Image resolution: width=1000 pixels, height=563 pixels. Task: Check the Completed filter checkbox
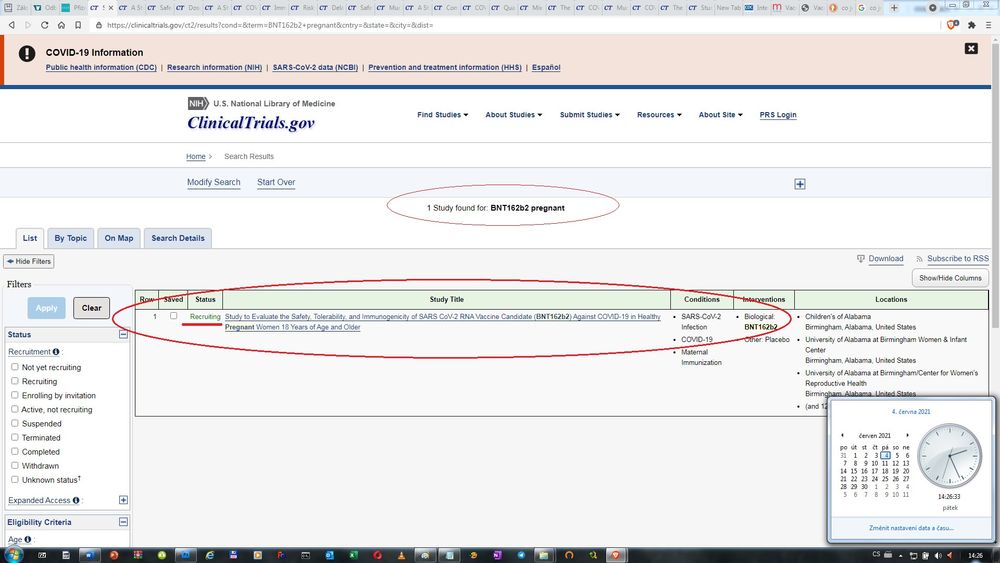15,451
